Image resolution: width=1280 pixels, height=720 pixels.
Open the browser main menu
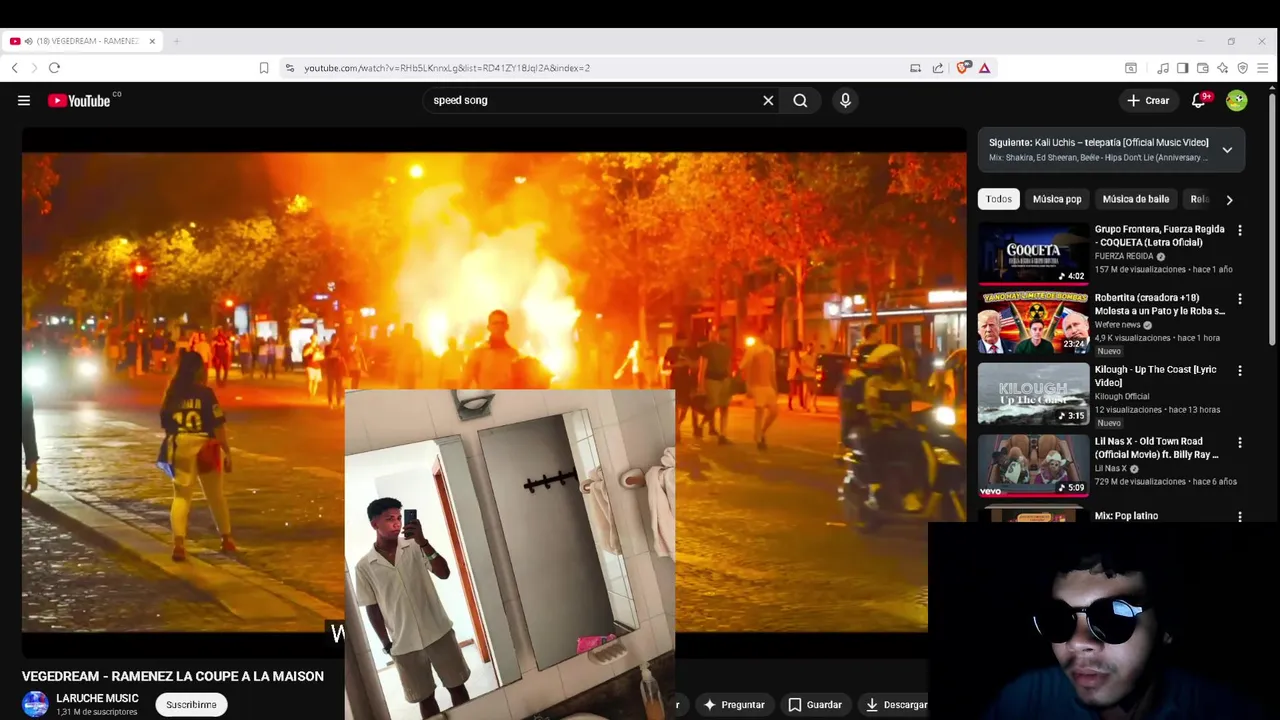[x=1262, y=68]
